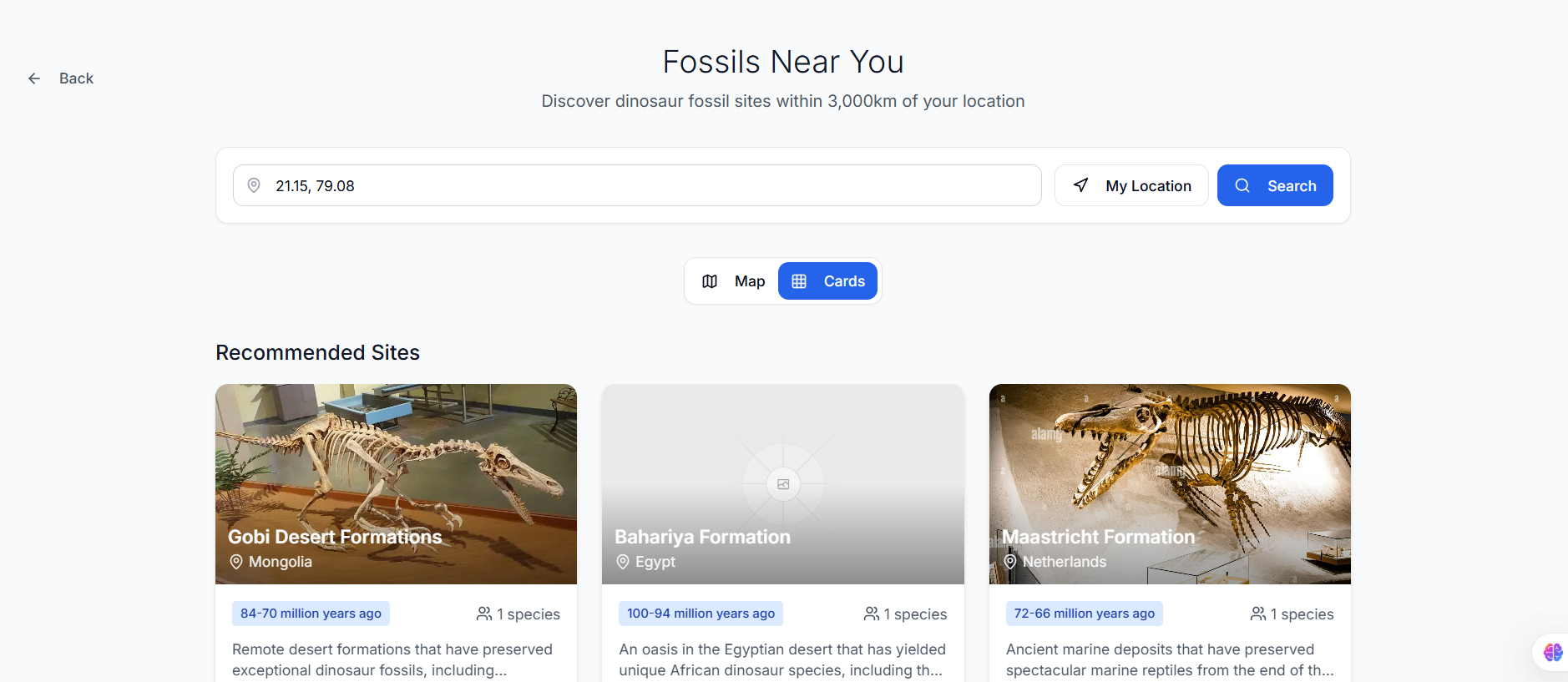
Task: Switch to the Map view tab
Action: click(733, 281)
